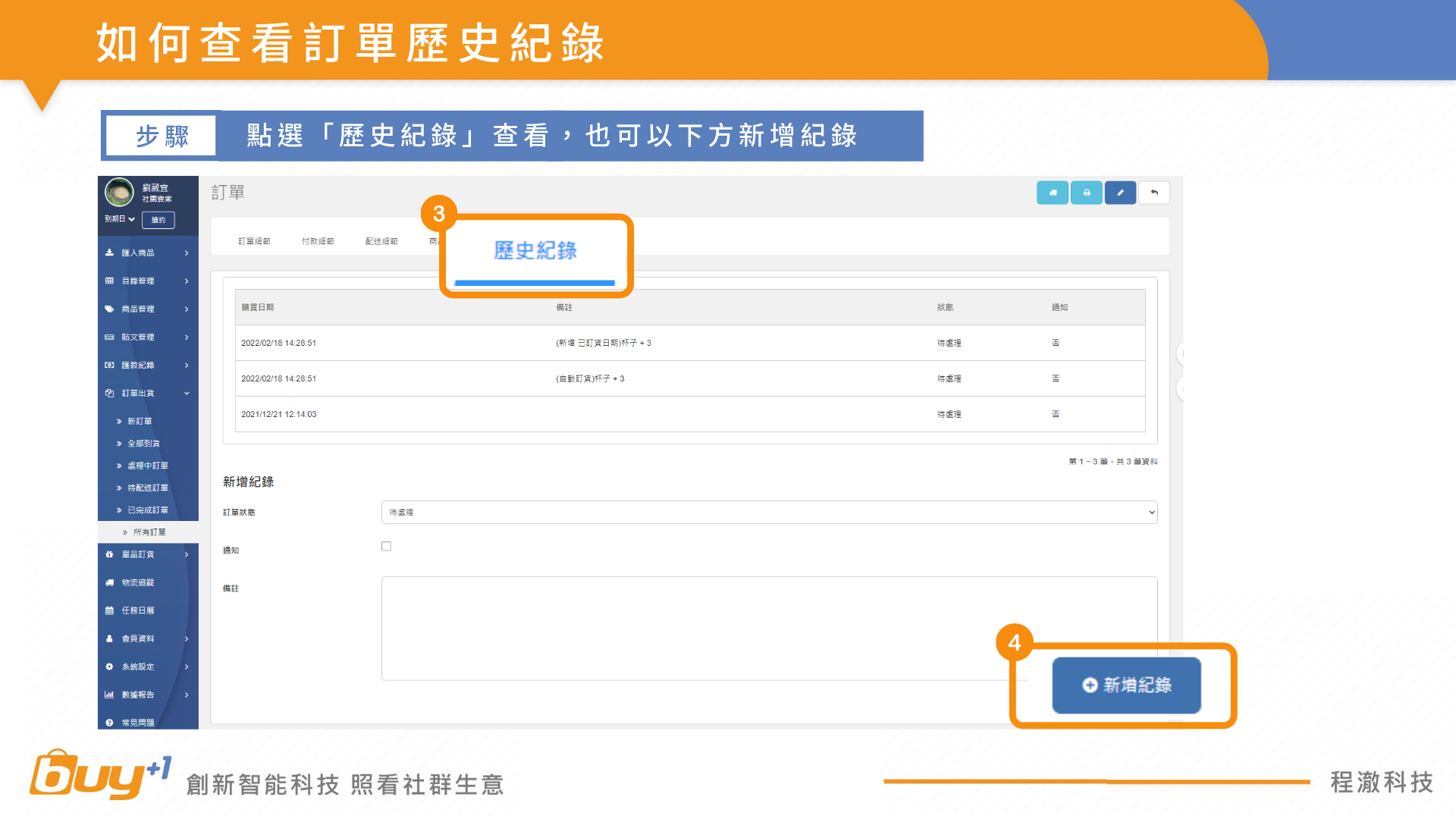This screenshot has height=819, width=1456.
Task: Expand the 目錄管理 menu chevron
Action: coord(187,281)
